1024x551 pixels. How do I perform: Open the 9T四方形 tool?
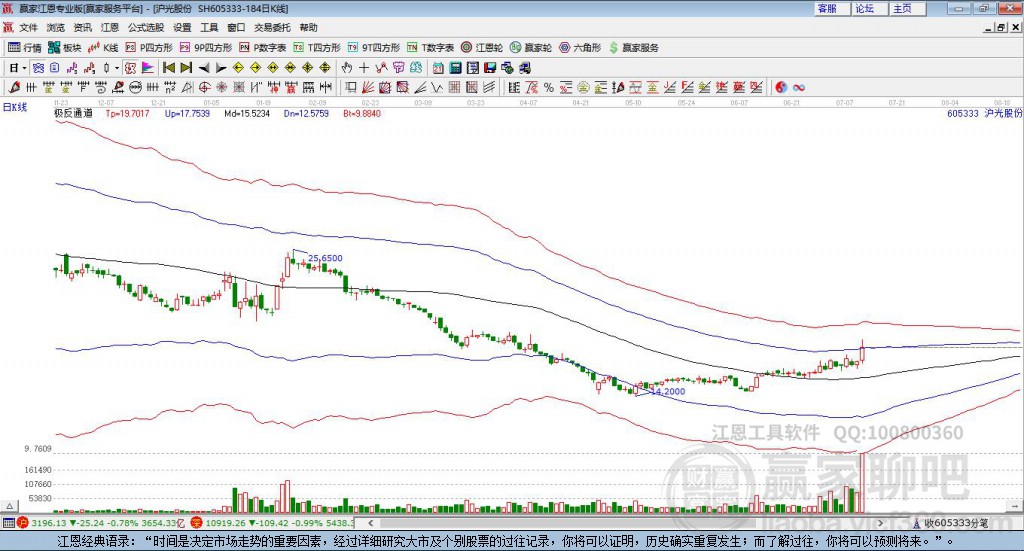374,48
